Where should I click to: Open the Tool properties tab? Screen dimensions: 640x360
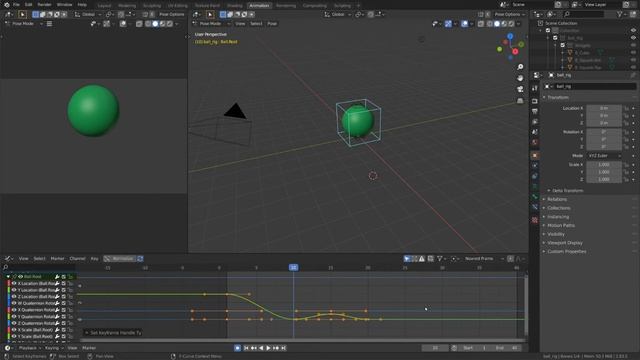pos(535,88)
